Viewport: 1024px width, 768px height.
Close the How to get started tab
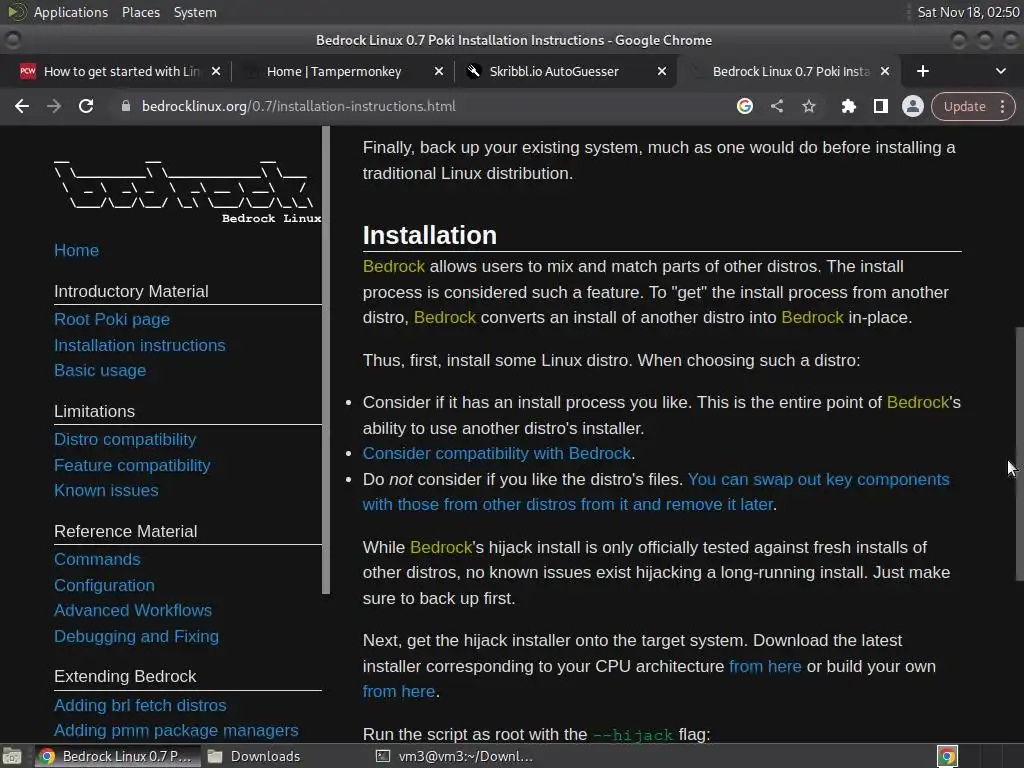pos(216,71)
